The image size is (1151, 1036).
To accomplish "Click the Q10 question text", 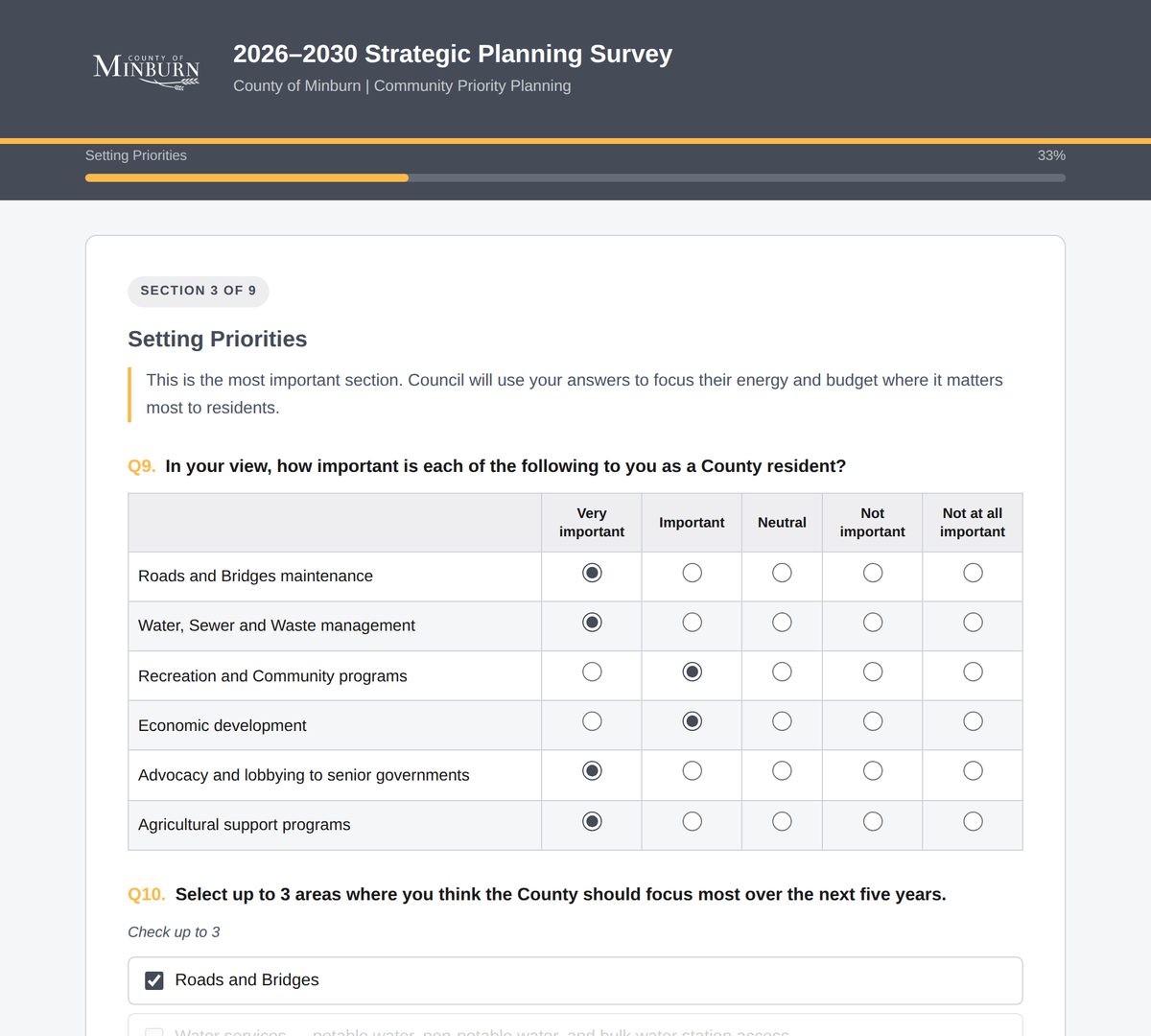I will point(560,894).
